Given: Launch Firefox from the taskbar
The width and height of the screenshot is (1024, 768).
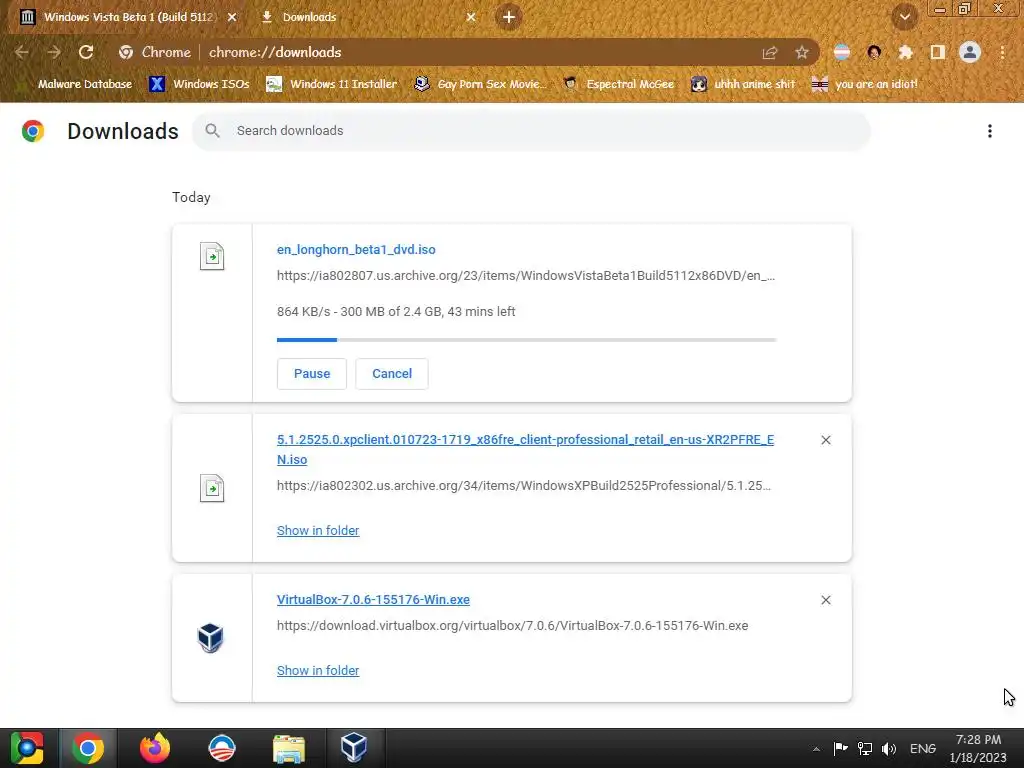Looking at the screenshot, I should pos(155,748).
